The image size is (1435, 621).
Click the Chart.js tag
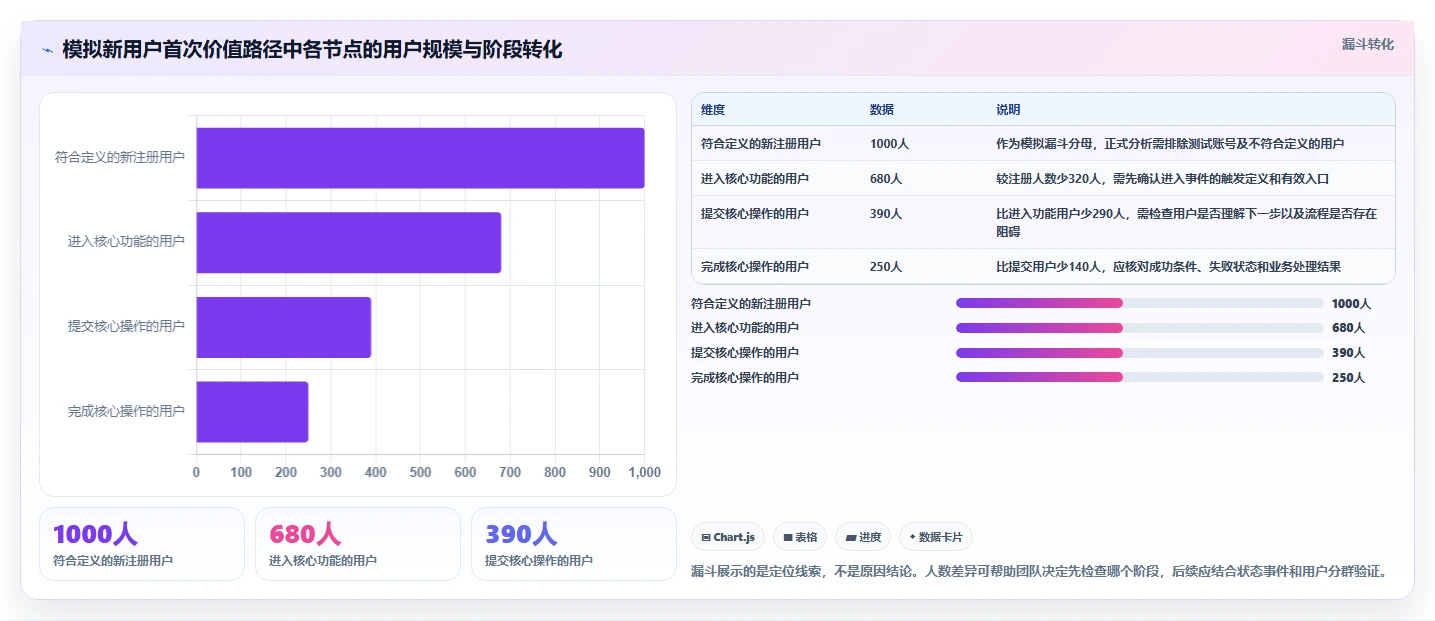pyautogui.click(x=728, y=537)
